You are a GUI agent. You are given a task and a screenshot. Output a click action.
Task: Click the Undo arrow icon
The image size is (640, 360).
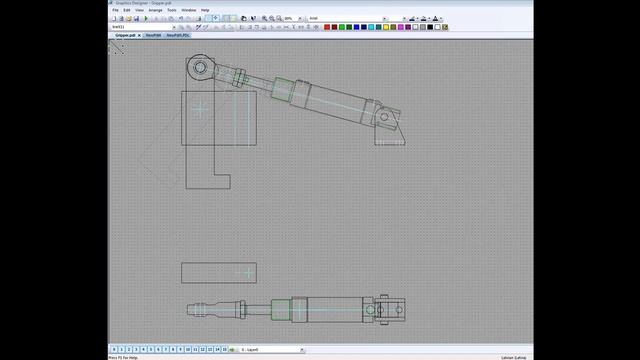181,18
